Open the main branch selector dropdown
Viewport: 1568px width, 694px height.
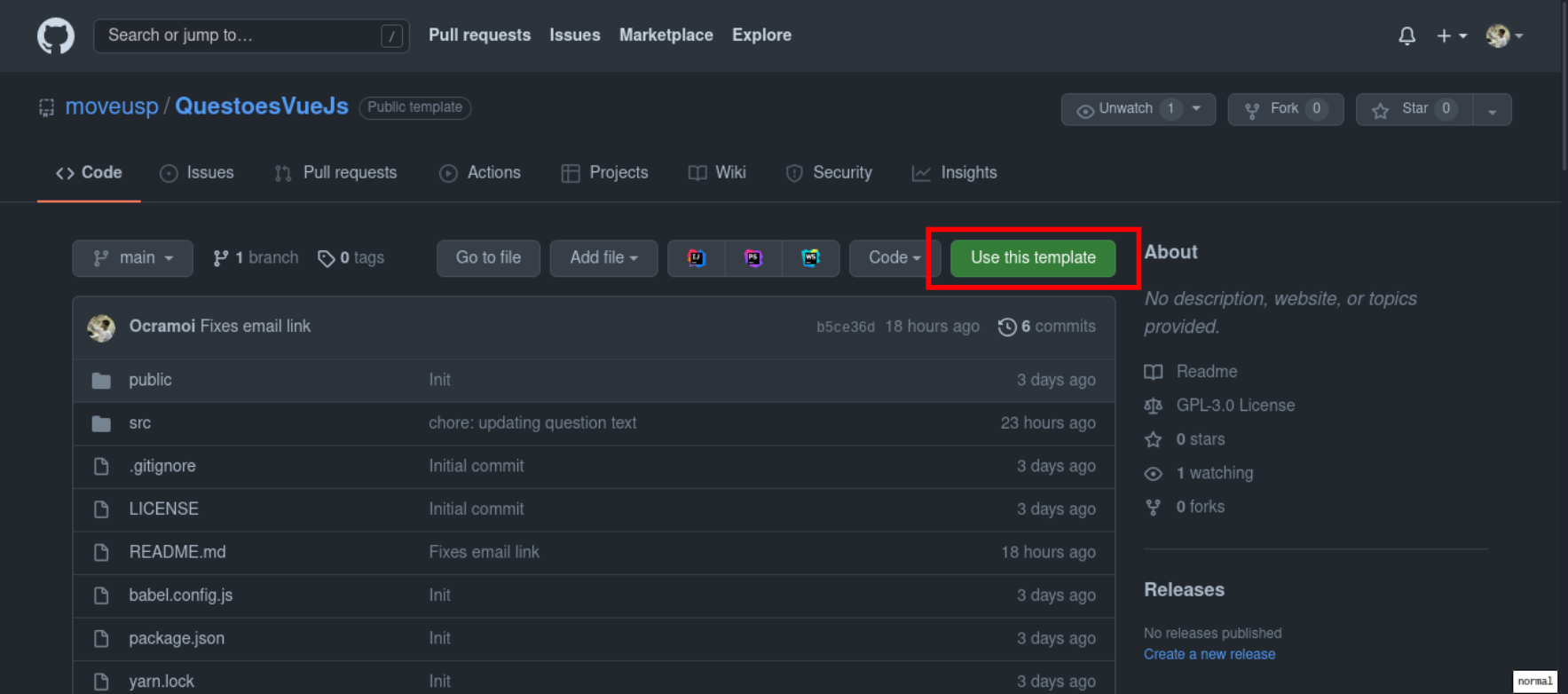[x=133, y=258]
